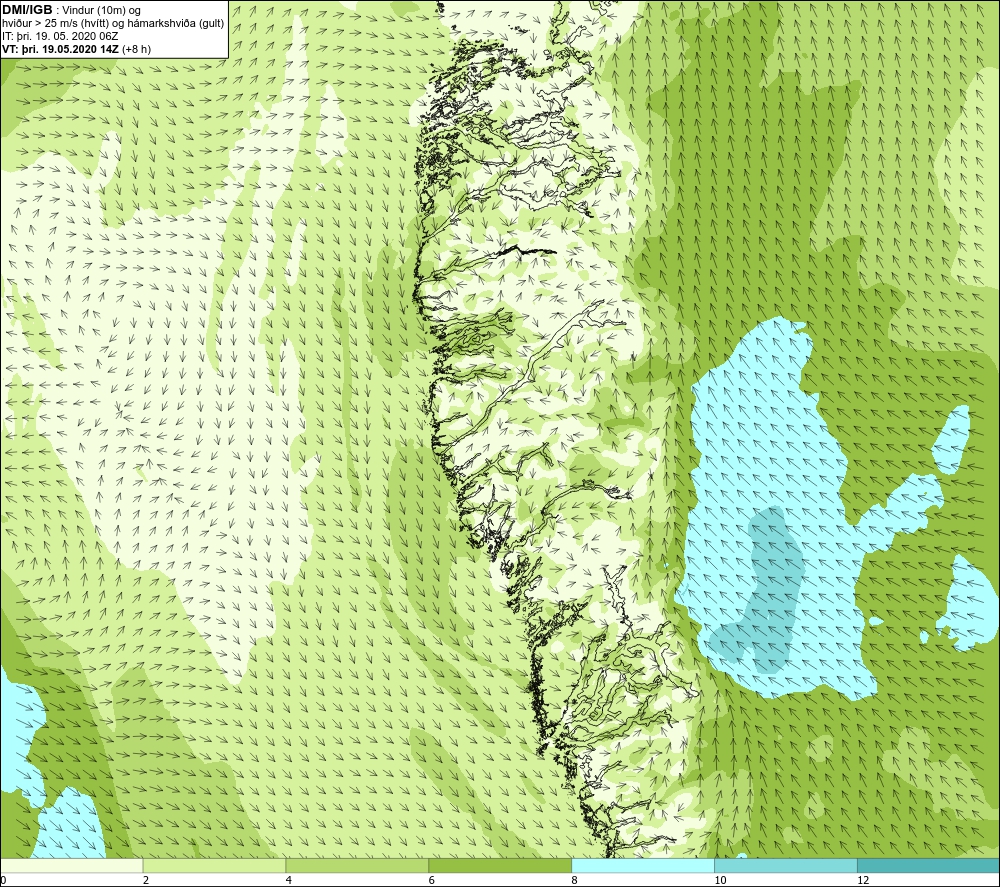Screen dimensions: 1000x887
Task: Click the scale label '0'
Action: [3, 880]
